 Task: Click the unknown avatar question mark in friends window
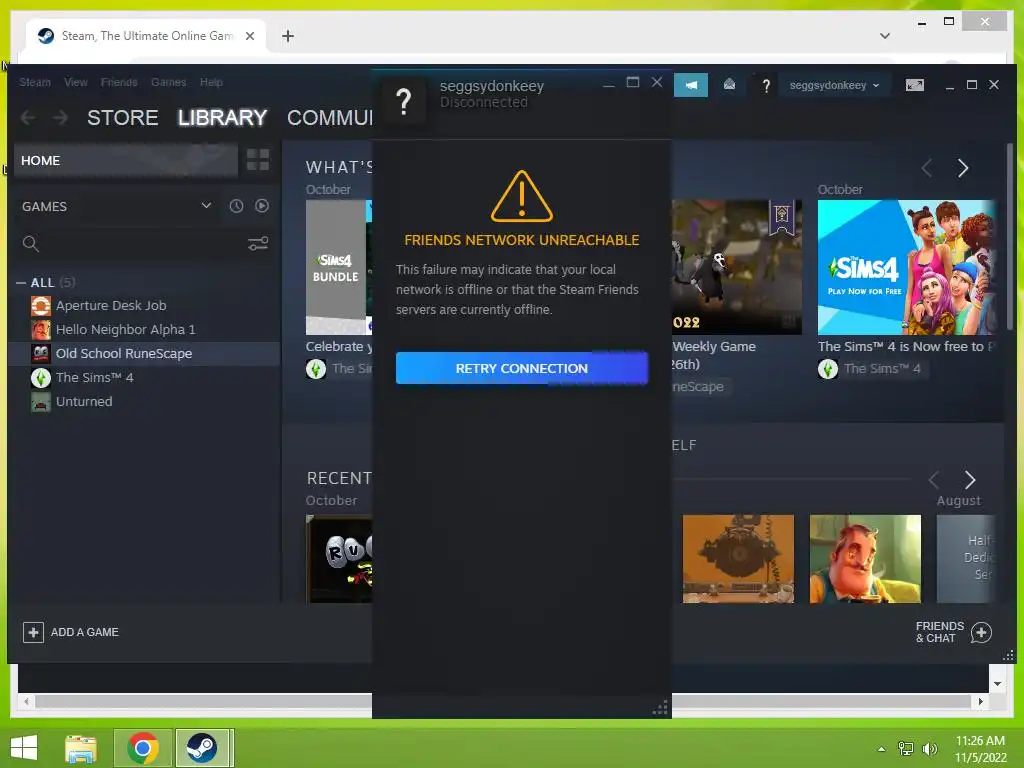(404, 102)
